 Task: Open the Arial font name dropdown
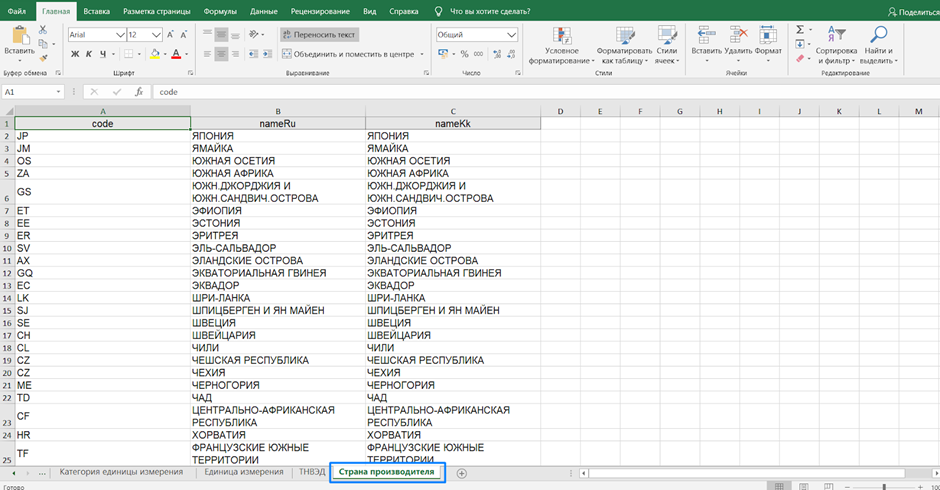tap(120, 35)
